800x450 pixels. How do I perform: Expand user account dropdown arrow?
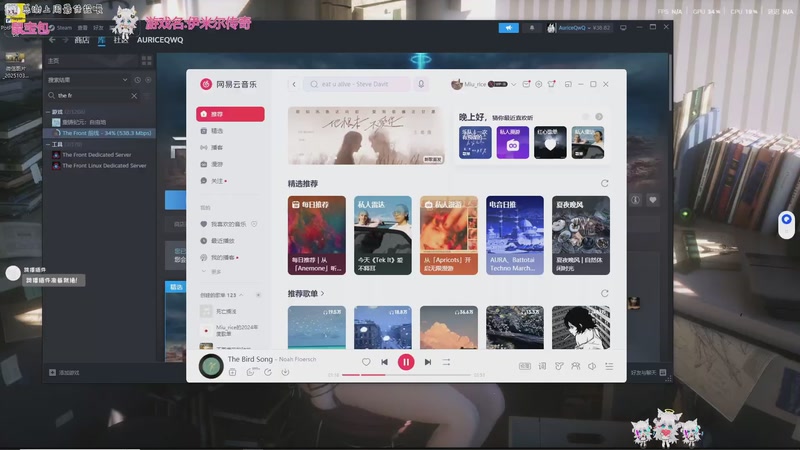513,85
